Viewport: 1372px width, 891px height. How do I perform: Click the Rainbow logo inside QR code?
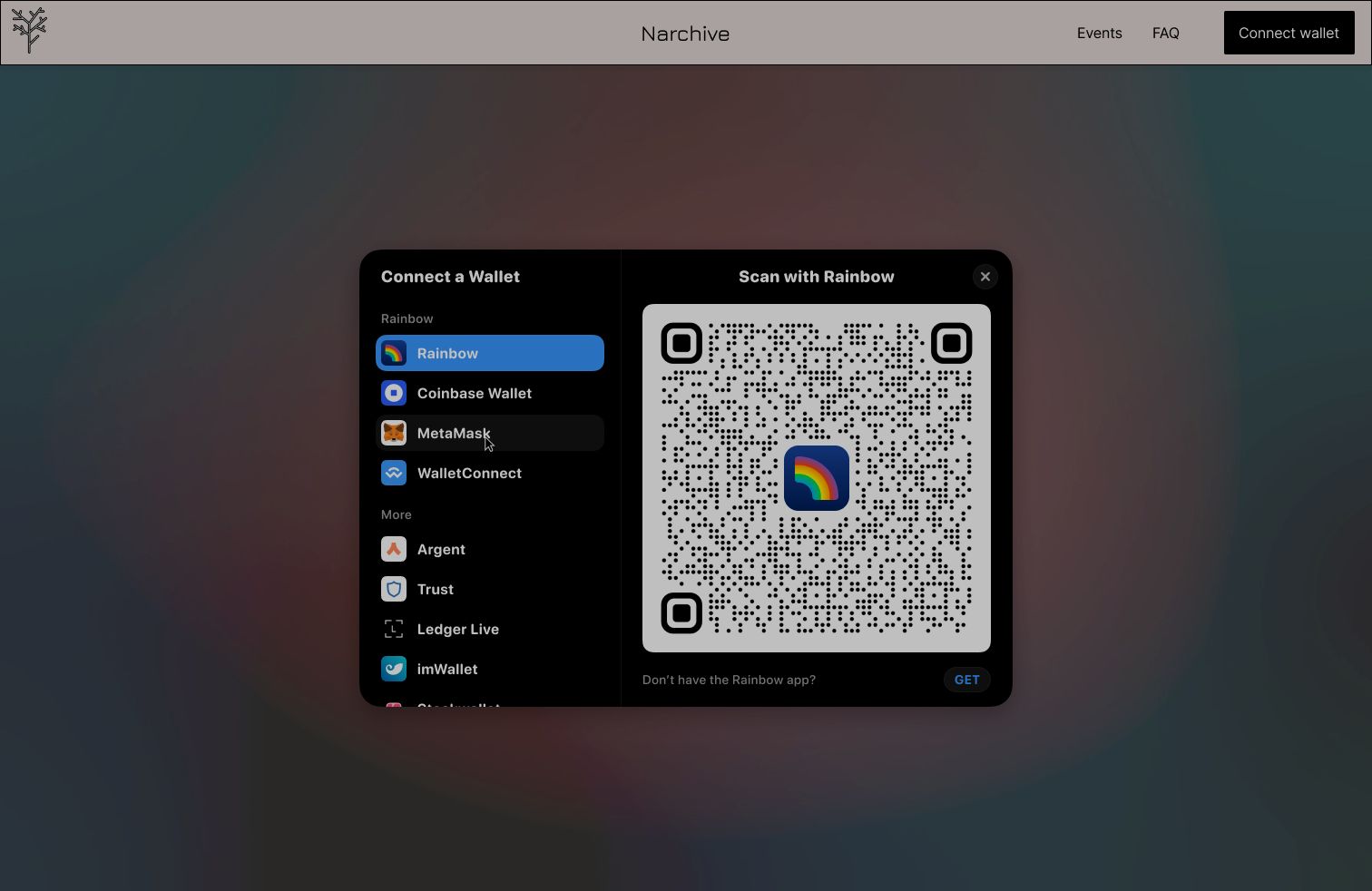coord(817,478)
